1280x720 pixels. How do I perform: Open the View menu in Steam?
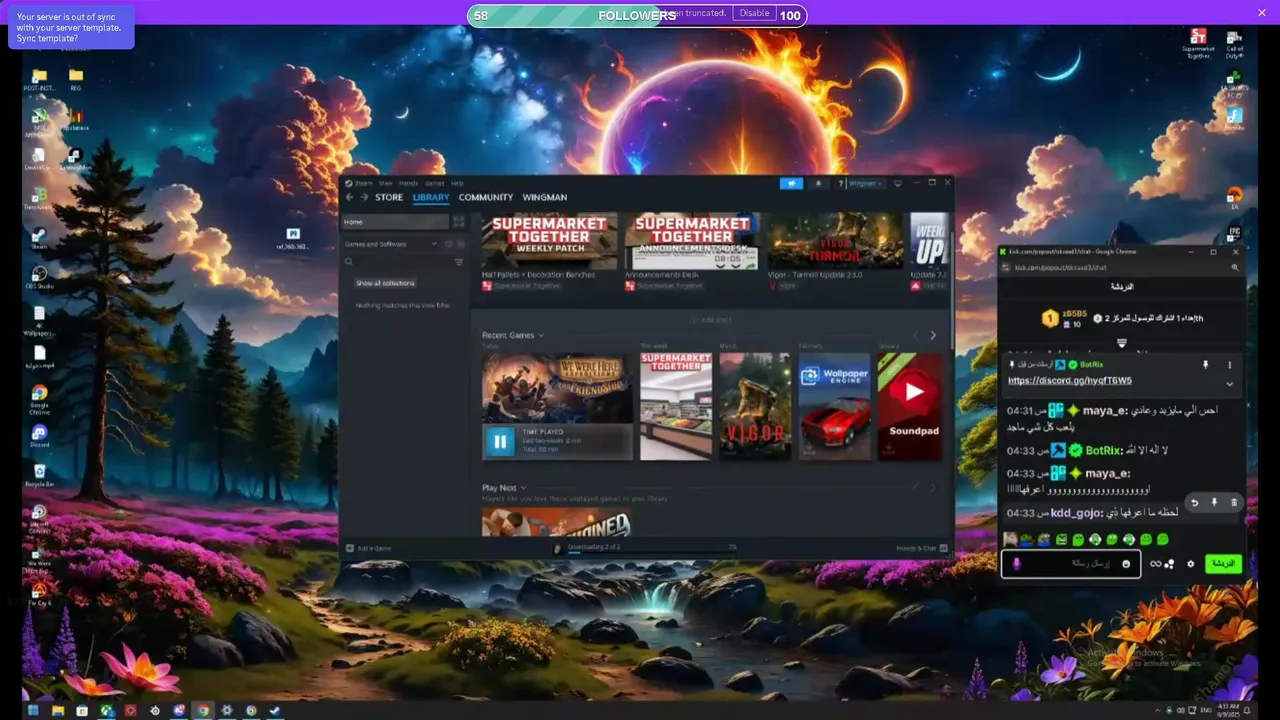point(386,183)
